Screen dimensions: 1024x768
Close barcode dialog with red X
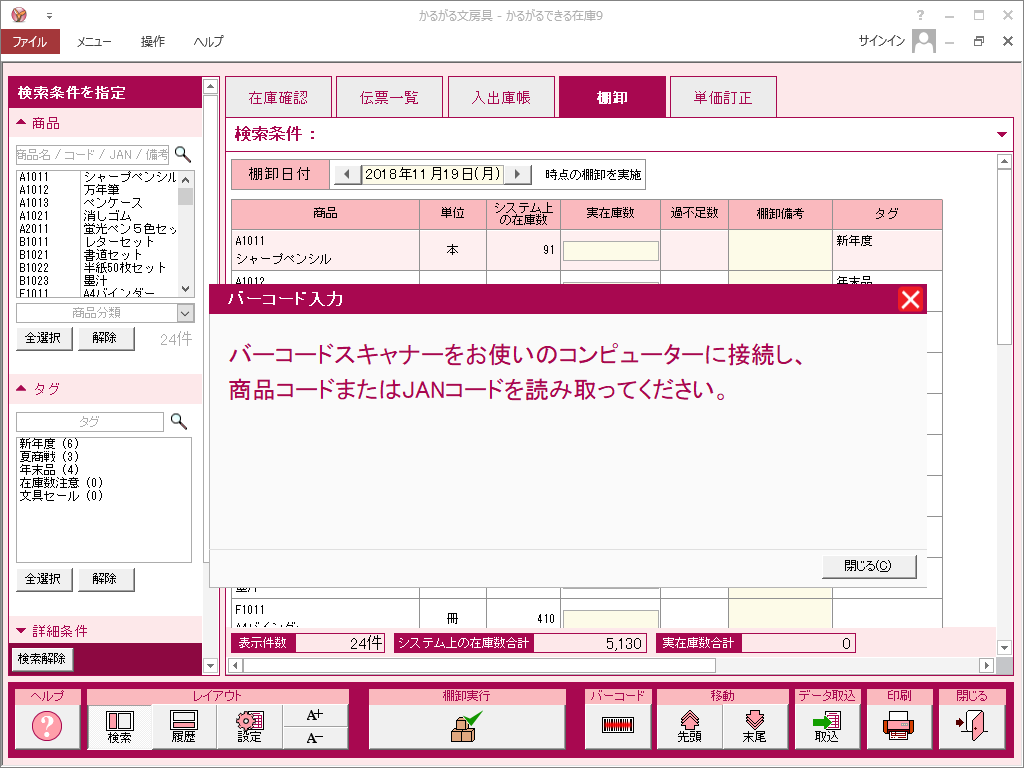pyautogui.click(x=910, y=299)
